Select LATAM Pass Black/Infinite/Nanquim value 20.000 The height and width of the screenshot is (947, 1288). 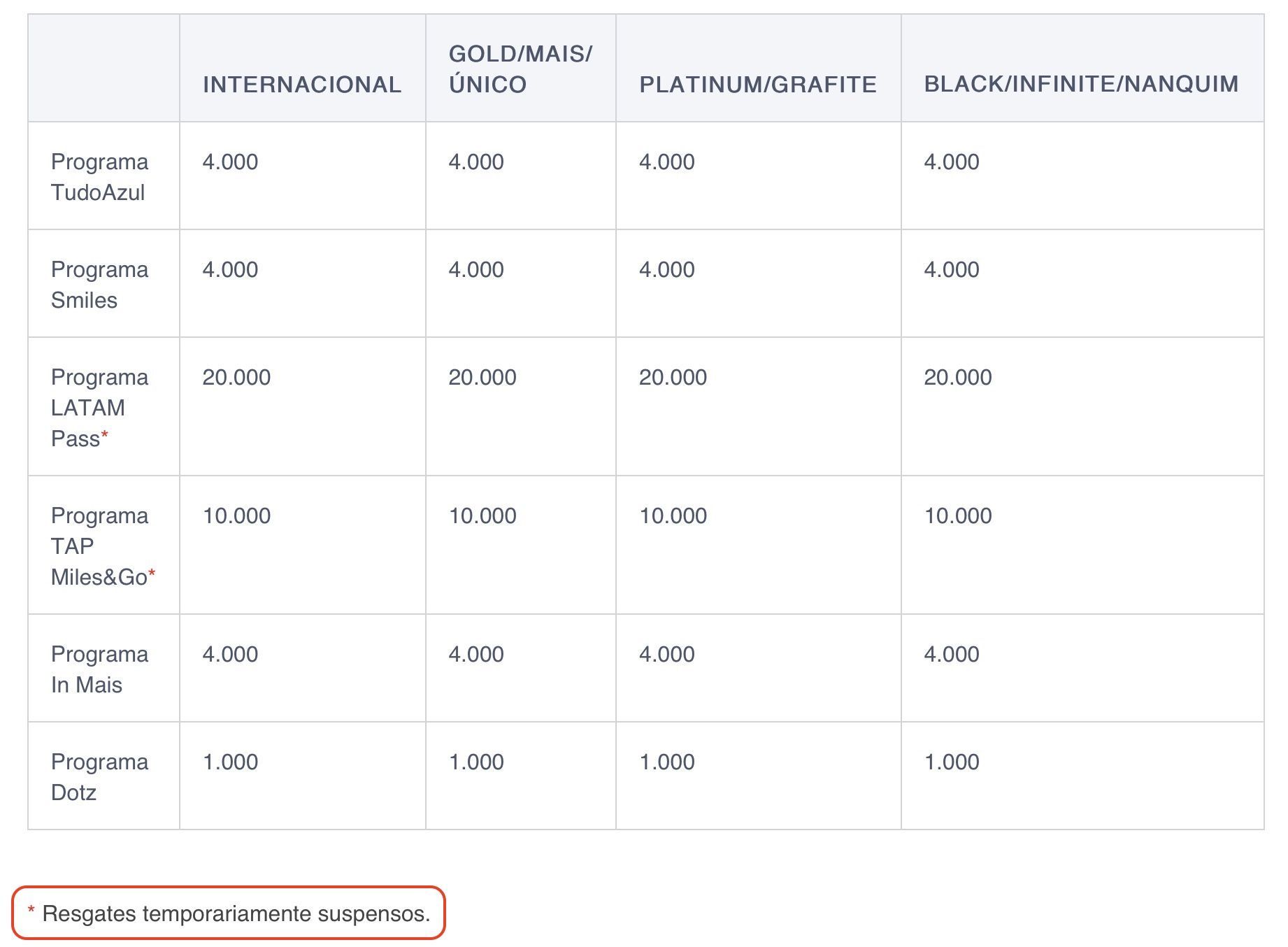[958, 378]
